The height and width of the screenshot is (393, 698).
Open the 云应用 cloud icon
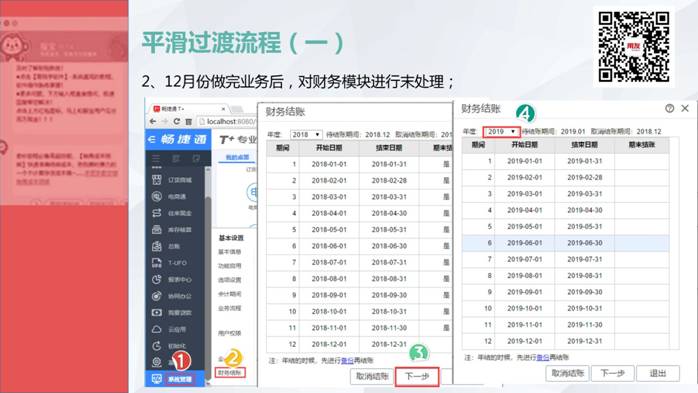coord(157,329)
